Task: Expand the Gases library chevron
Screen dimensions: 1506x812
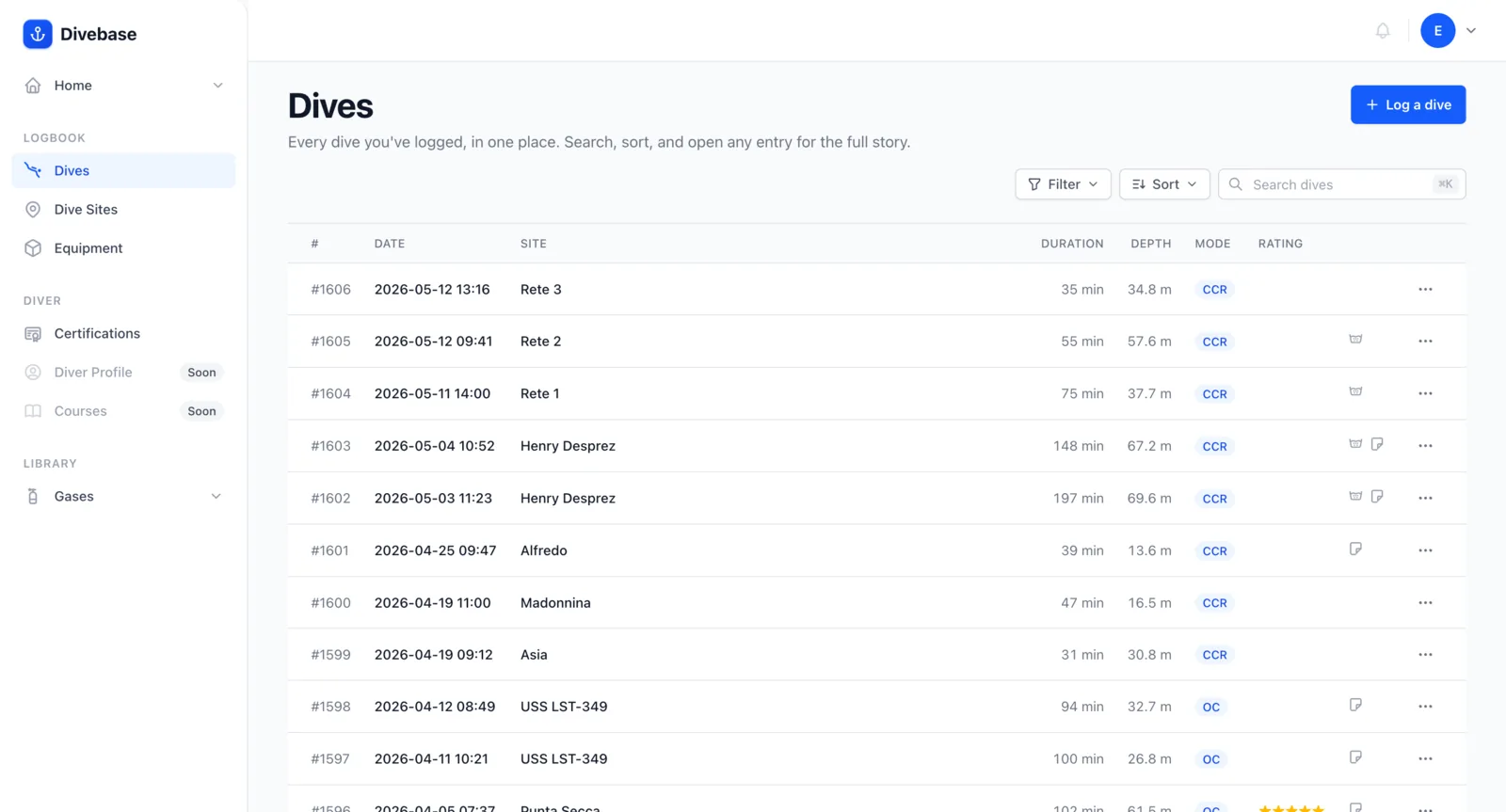Action: [x=216, y=497]
